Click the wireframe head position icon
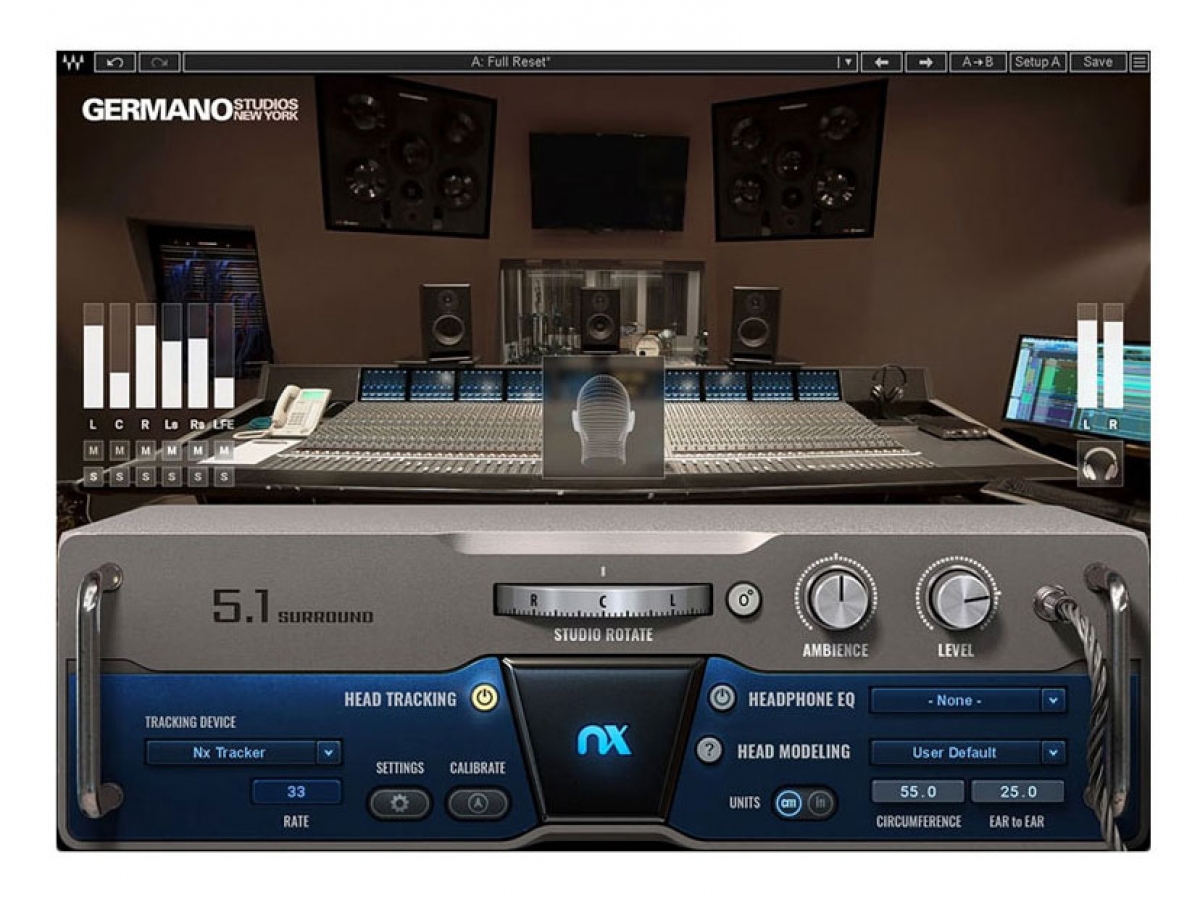Viewport: 1200px width, 899px height. point(603,418)
